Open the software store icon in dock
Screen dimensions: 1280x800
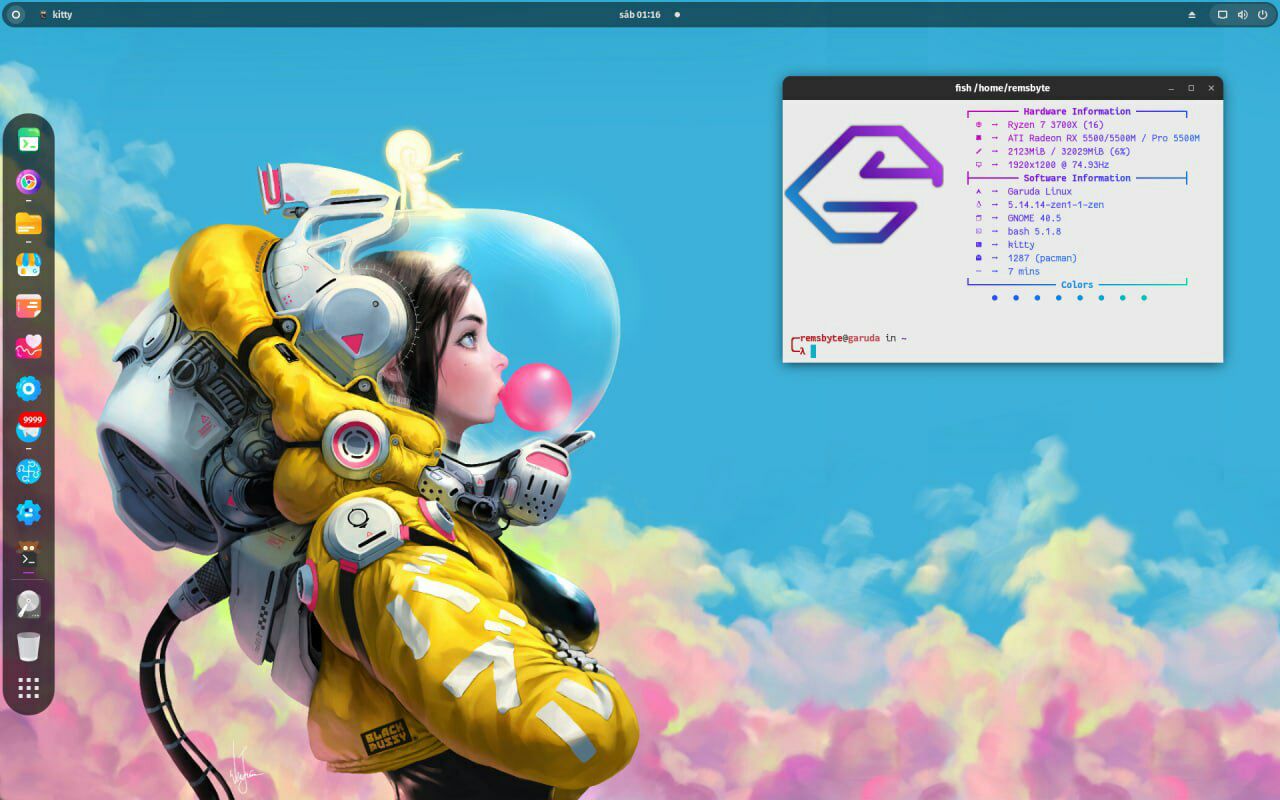point(28,265)
